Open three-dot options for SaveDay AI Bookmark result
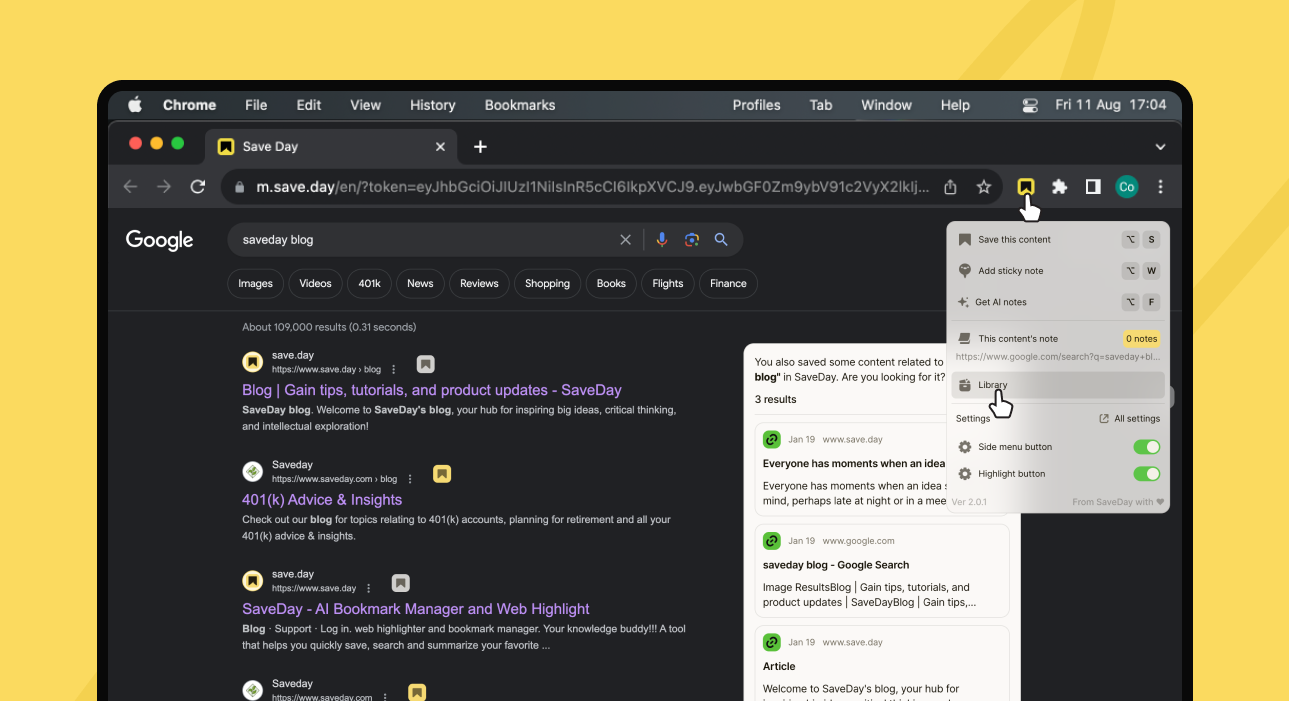 coord(369,588)
